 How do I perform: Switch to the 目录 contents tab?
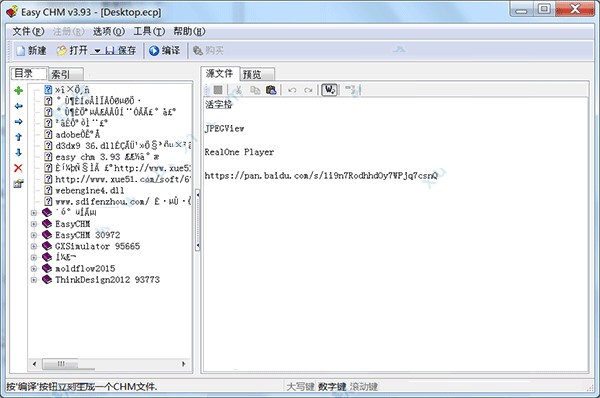tap(29, 73)
